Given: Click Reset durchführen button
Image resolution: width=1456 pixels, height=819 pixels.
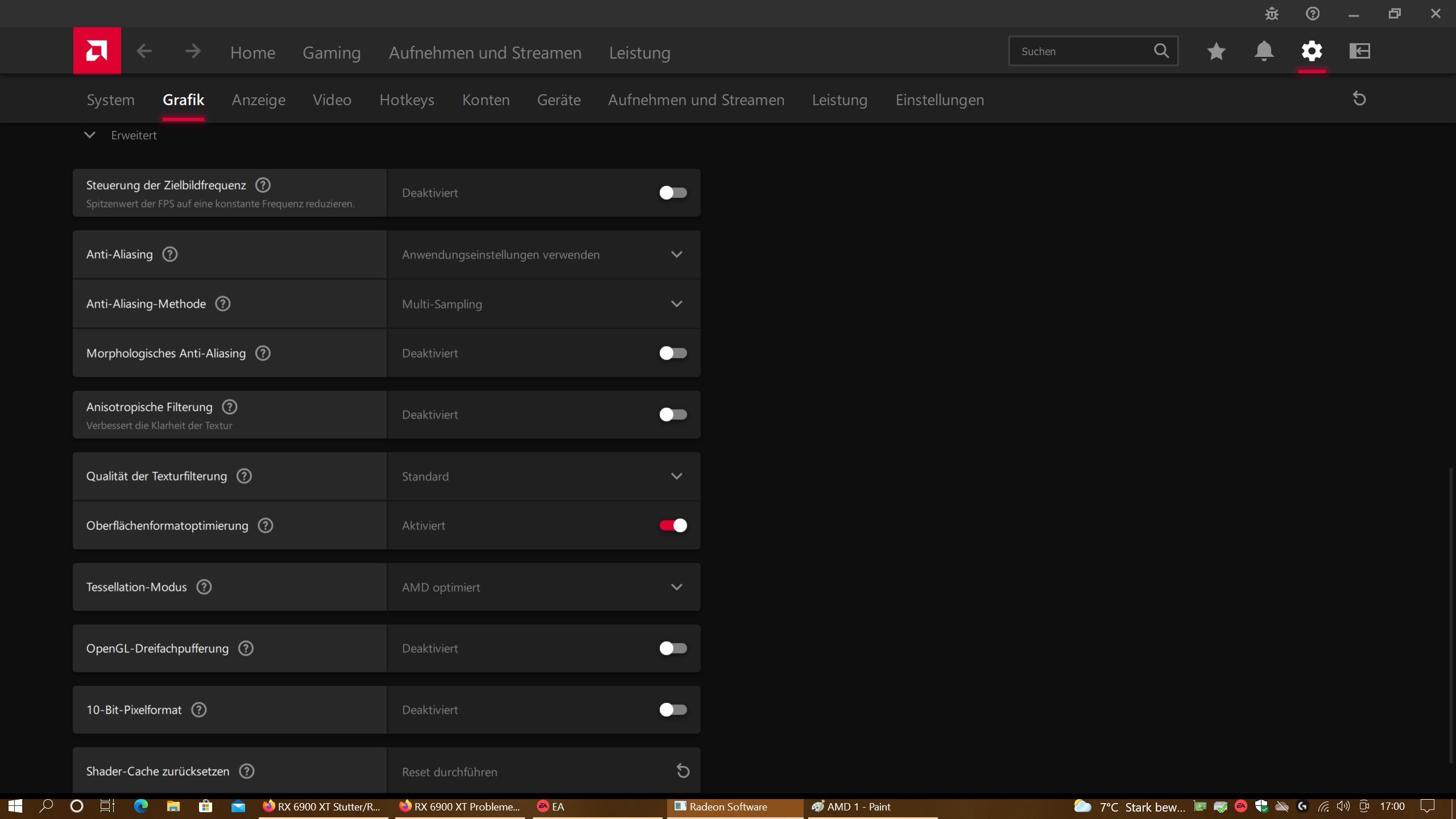Looking at the screenshot, I should pos(449,772).
